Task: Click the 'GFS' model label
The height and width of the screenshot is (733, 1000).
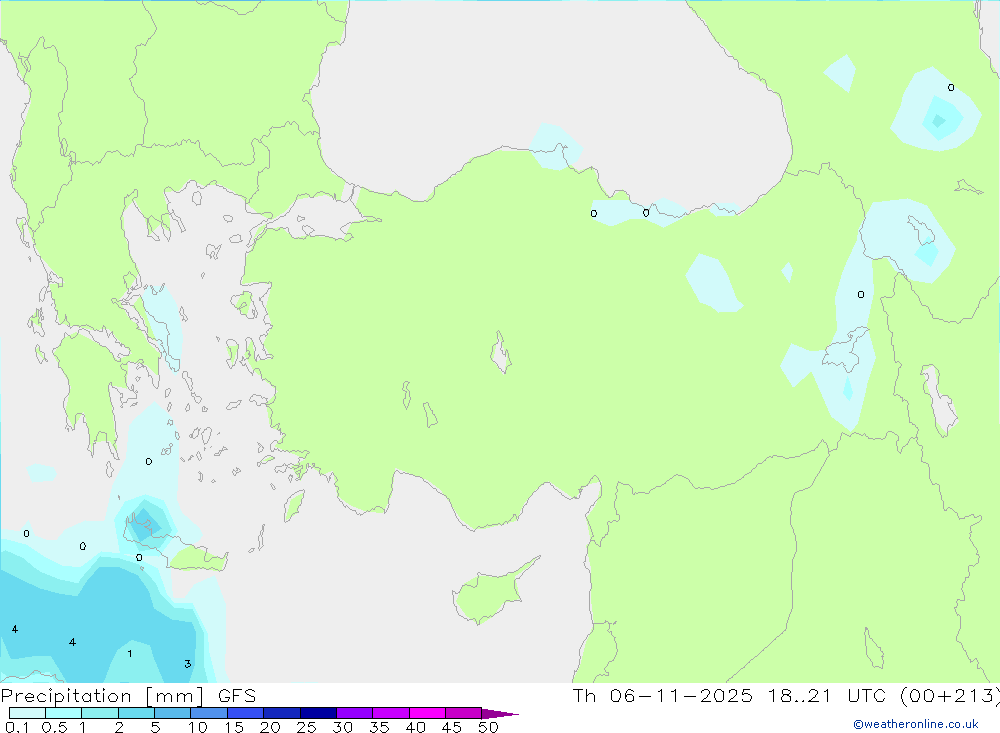Action: 237,695
